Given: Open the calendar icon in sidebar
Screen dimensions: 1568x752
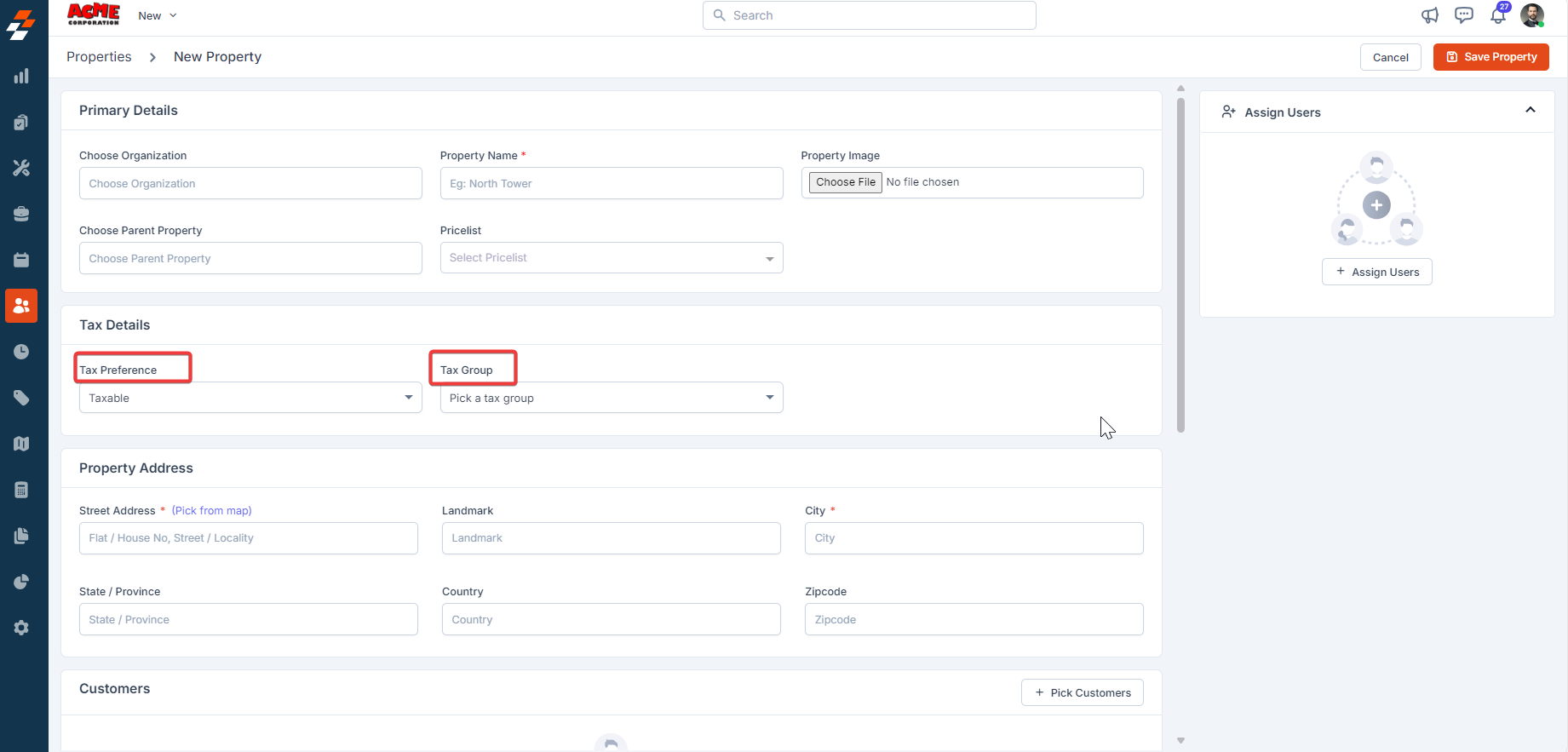Looking at the screenshot, I should (x=21, y=260).
